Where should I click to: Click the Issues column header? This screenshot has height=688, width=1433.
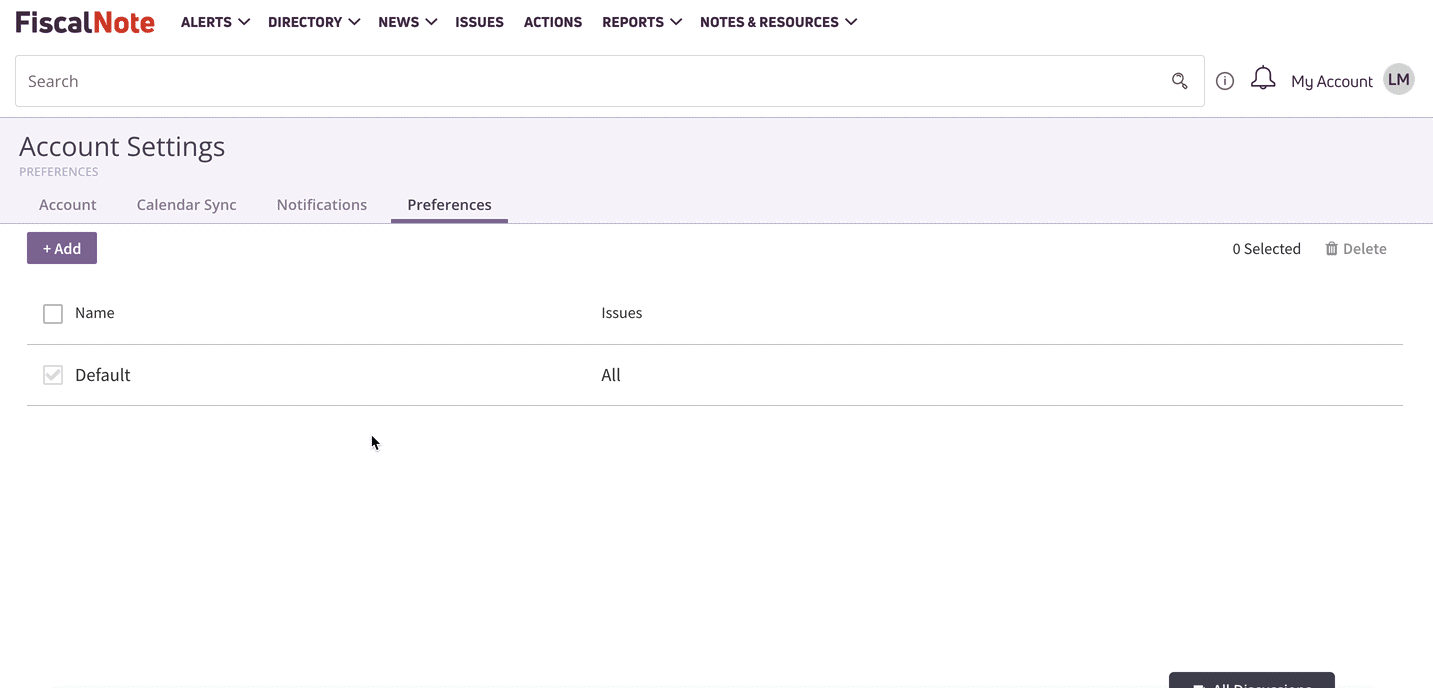[622, 313]
